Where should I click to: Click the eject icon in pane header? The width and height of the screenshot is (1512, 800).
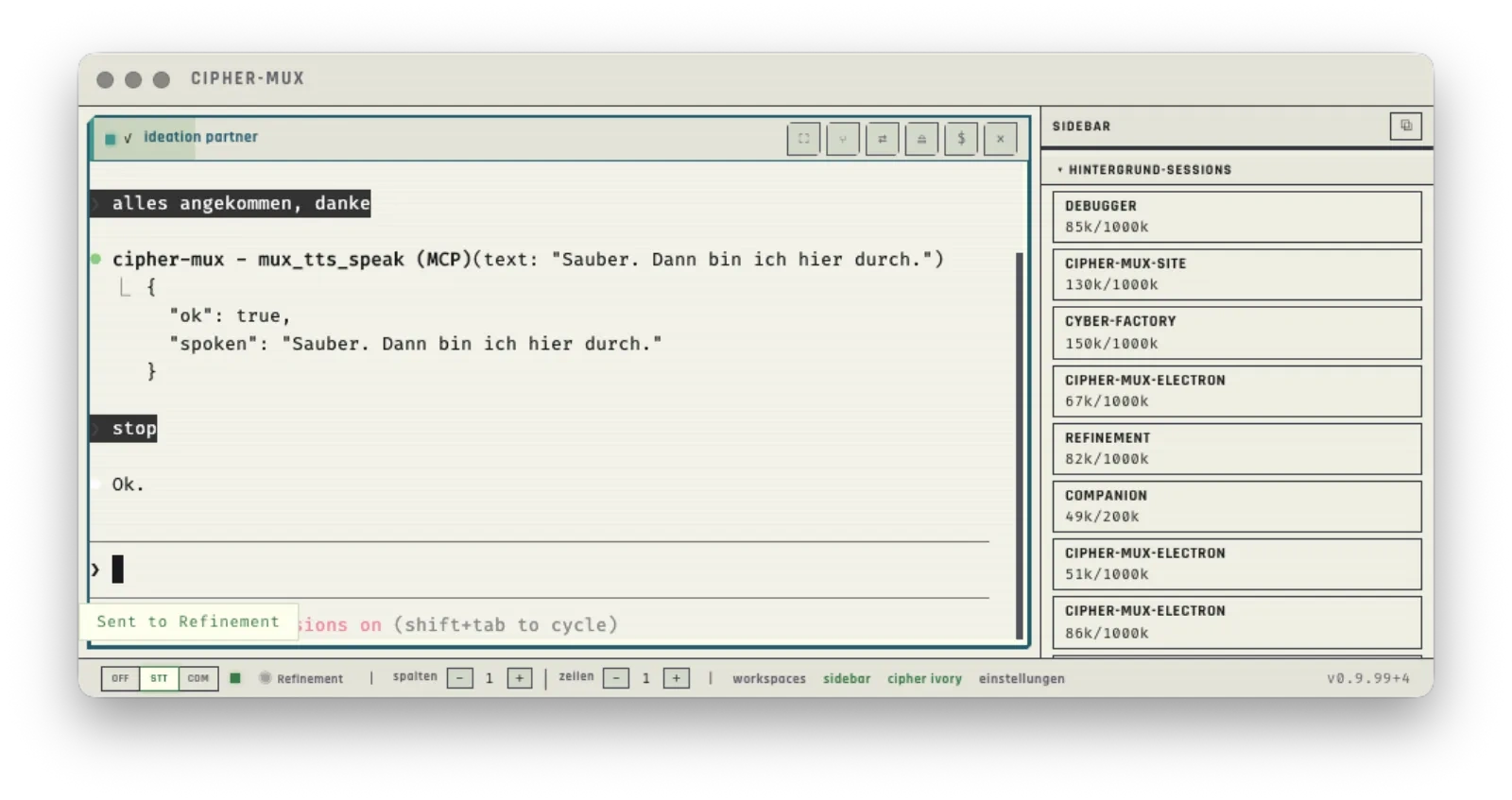[921, 139]
